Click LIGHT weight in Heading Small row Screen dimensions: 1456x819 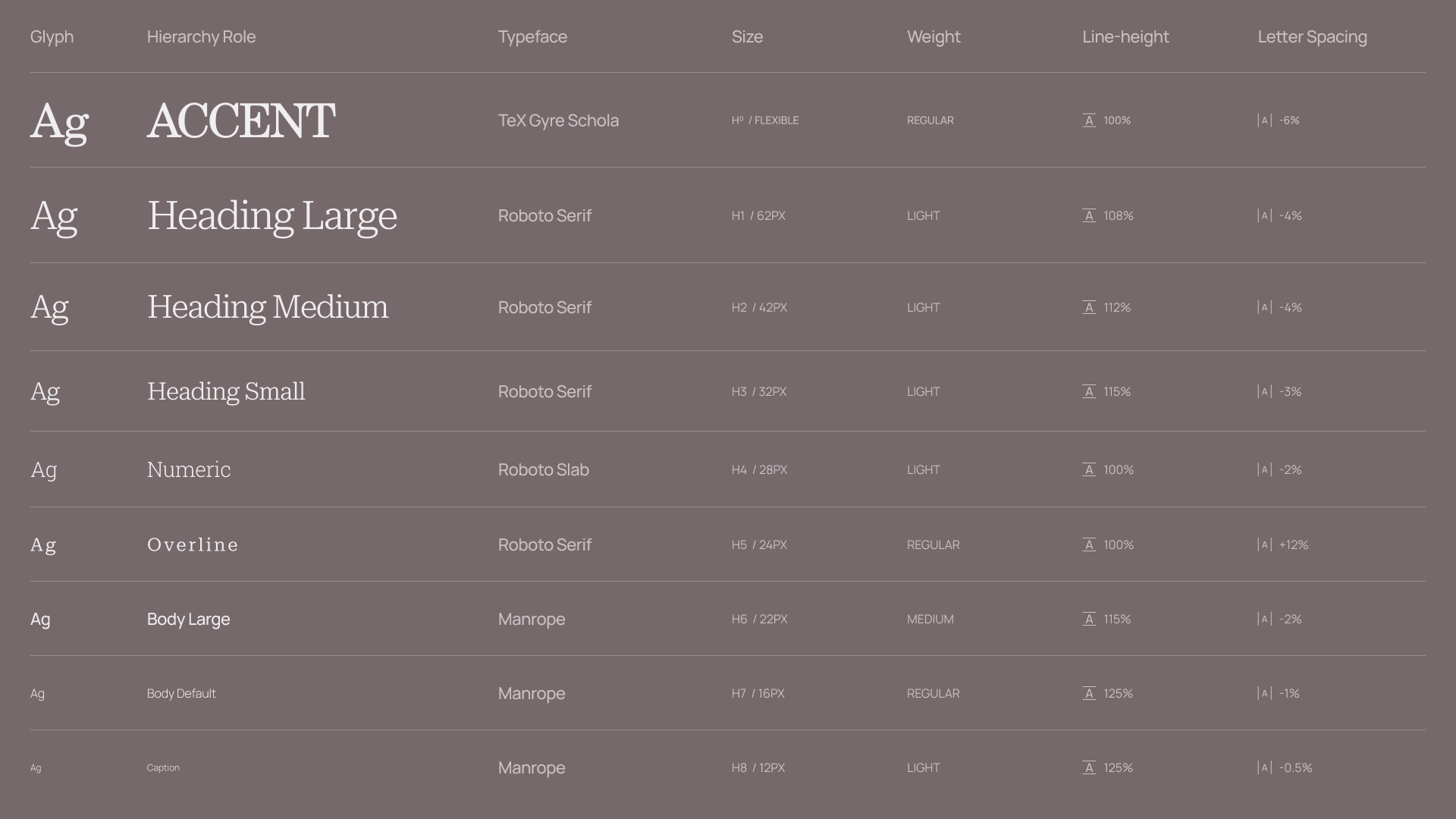point(923,392)
